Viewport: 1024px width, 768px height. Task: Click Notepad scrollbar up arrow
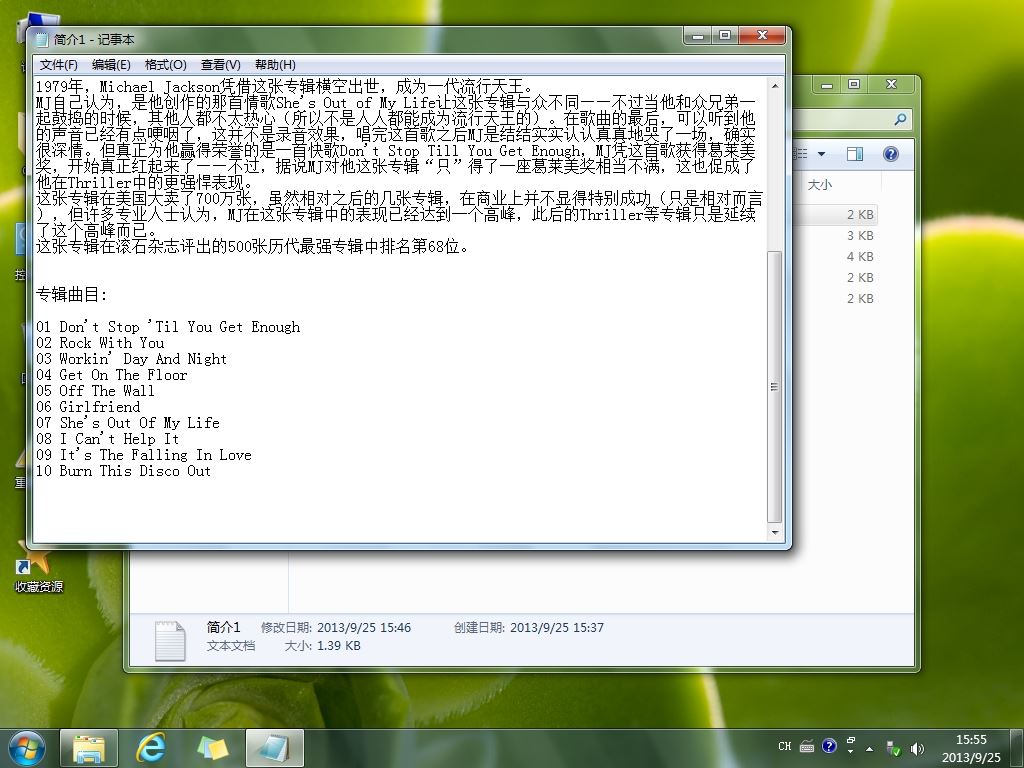click(775, 86)
